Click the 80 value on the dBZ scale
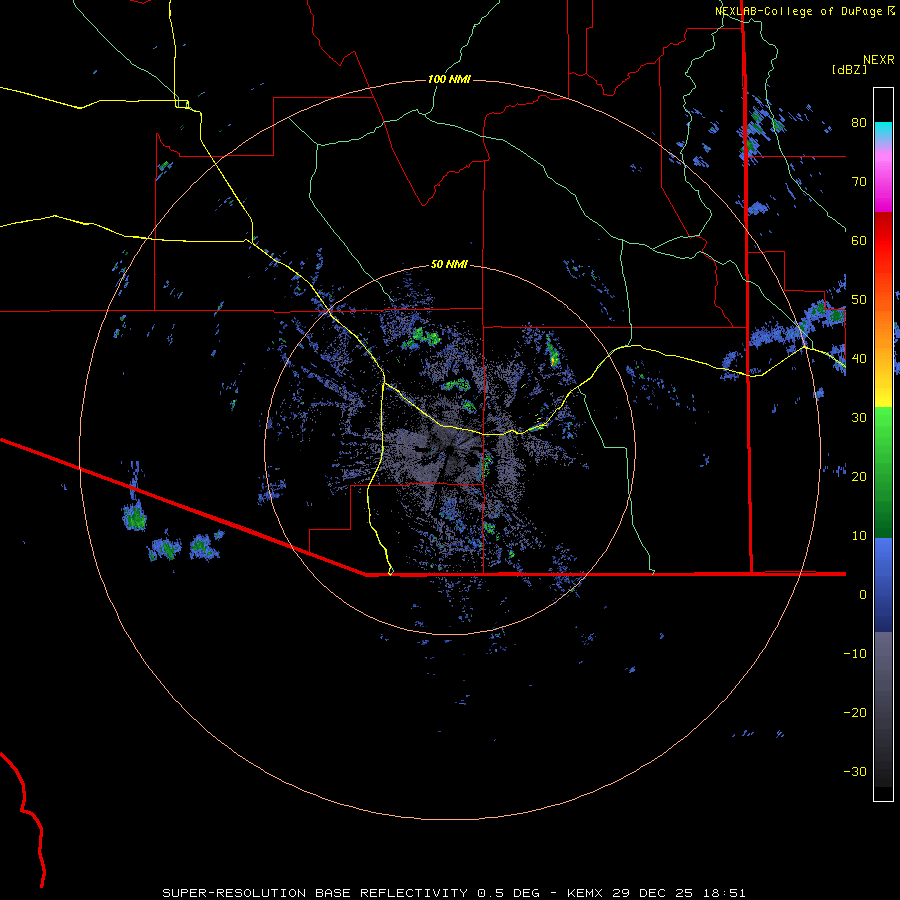This screenshot has height=900, width=900. coord(859,123)
